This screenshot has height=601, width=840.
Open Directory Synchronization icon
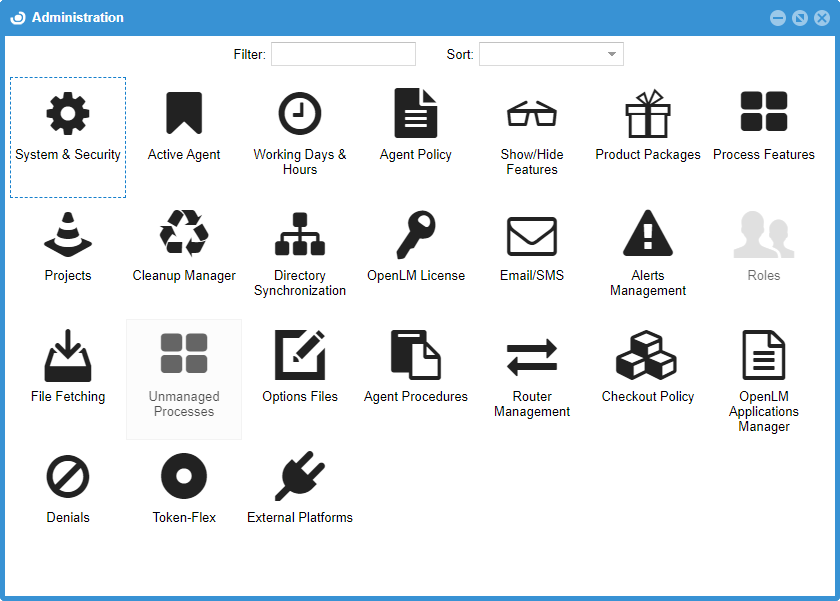point(300,235)
